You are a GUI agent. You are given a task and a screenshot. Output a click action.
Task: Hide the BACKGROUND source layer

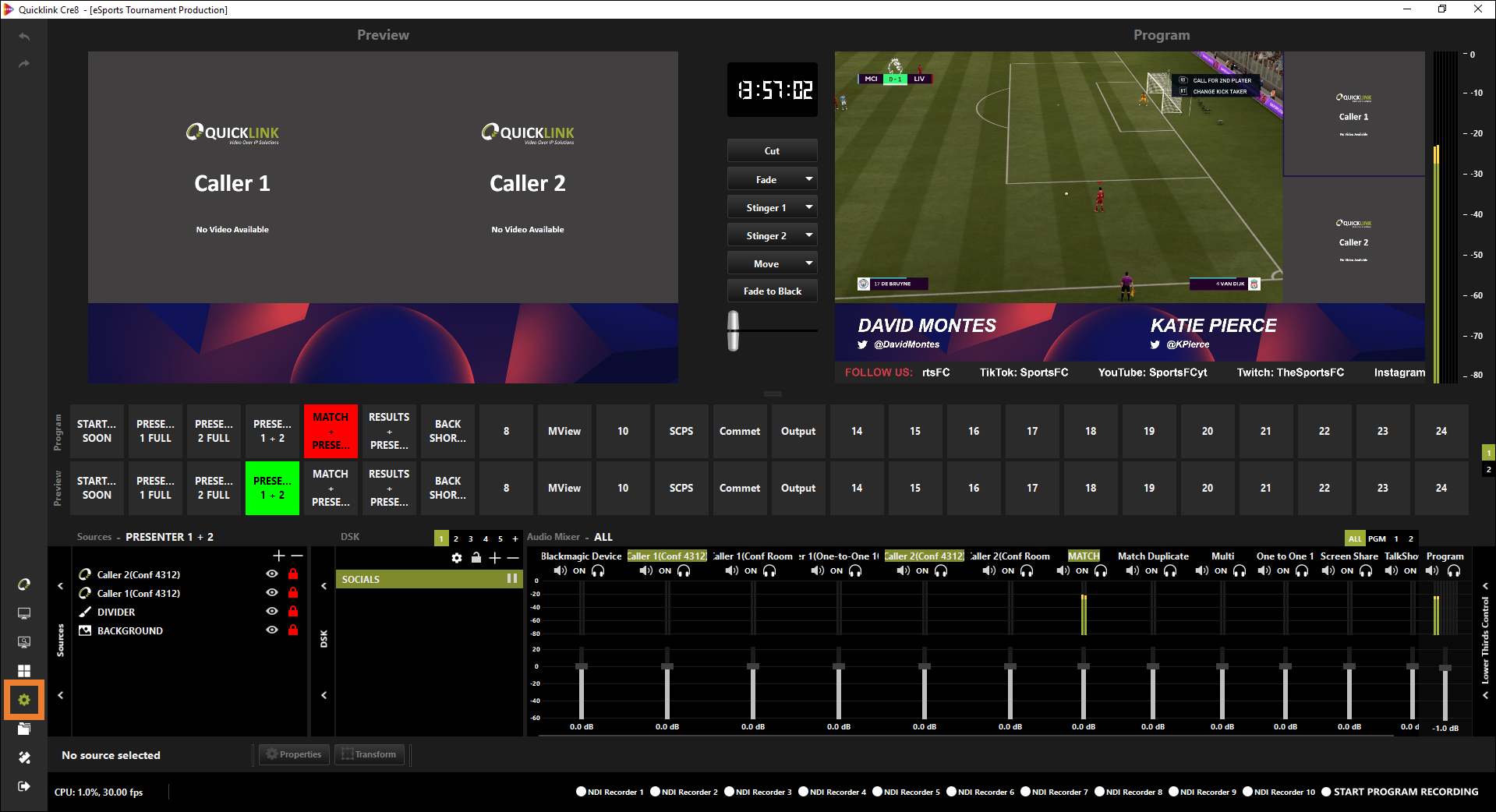click(x=272, y=630)
